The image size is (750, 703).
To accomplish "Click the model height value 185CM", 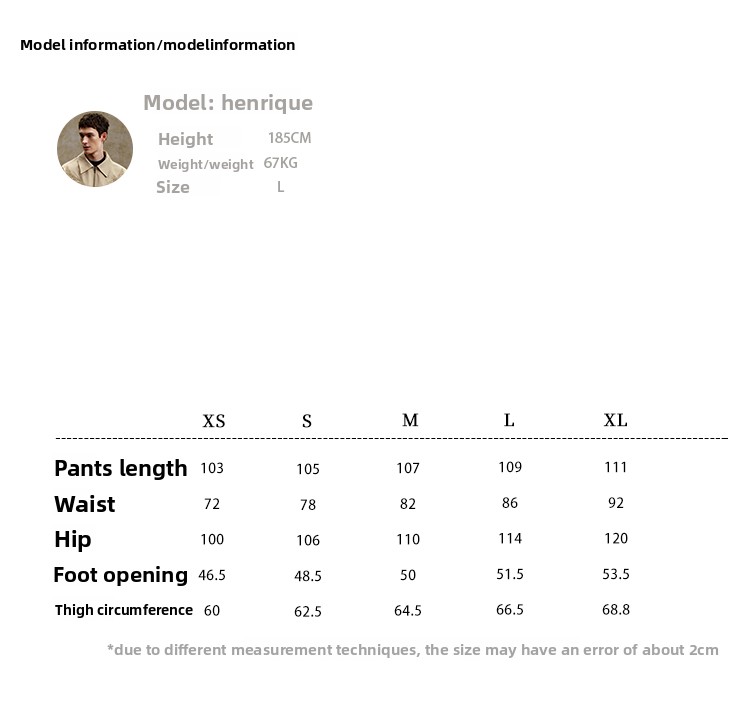I will (289, 138).
